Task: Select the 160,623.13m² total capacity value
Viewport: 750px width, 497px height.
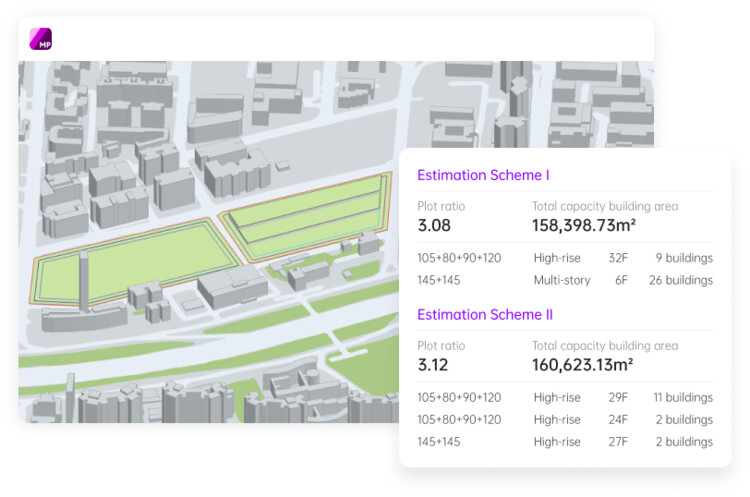Action: (x=582, y=365)
